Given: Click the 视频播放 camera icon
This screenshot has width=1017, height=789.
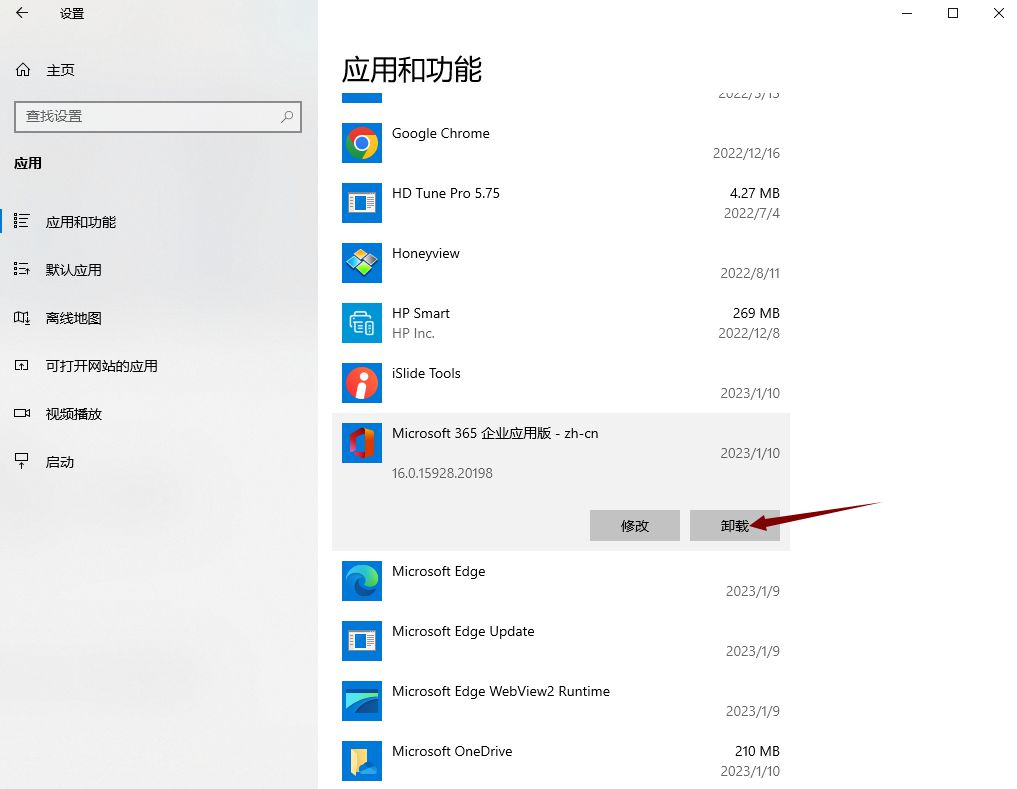Looking at the screenshot, I should [21, 413].
